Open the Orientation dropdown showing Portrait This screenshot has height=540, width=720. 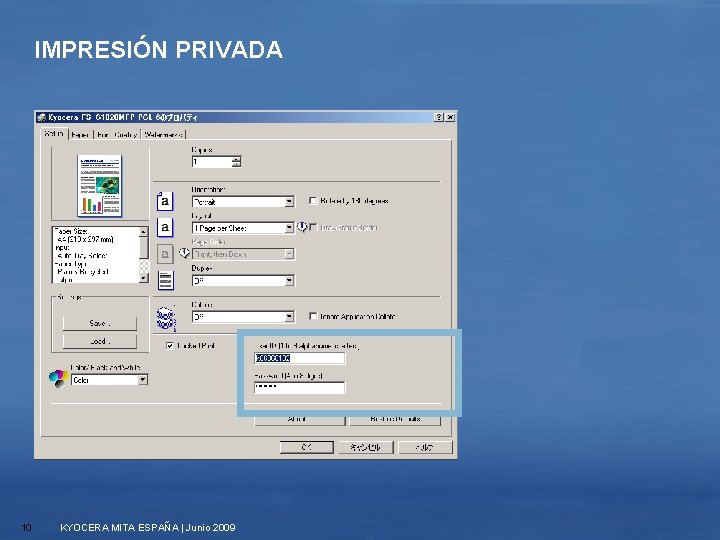click(x=243, y=202)
